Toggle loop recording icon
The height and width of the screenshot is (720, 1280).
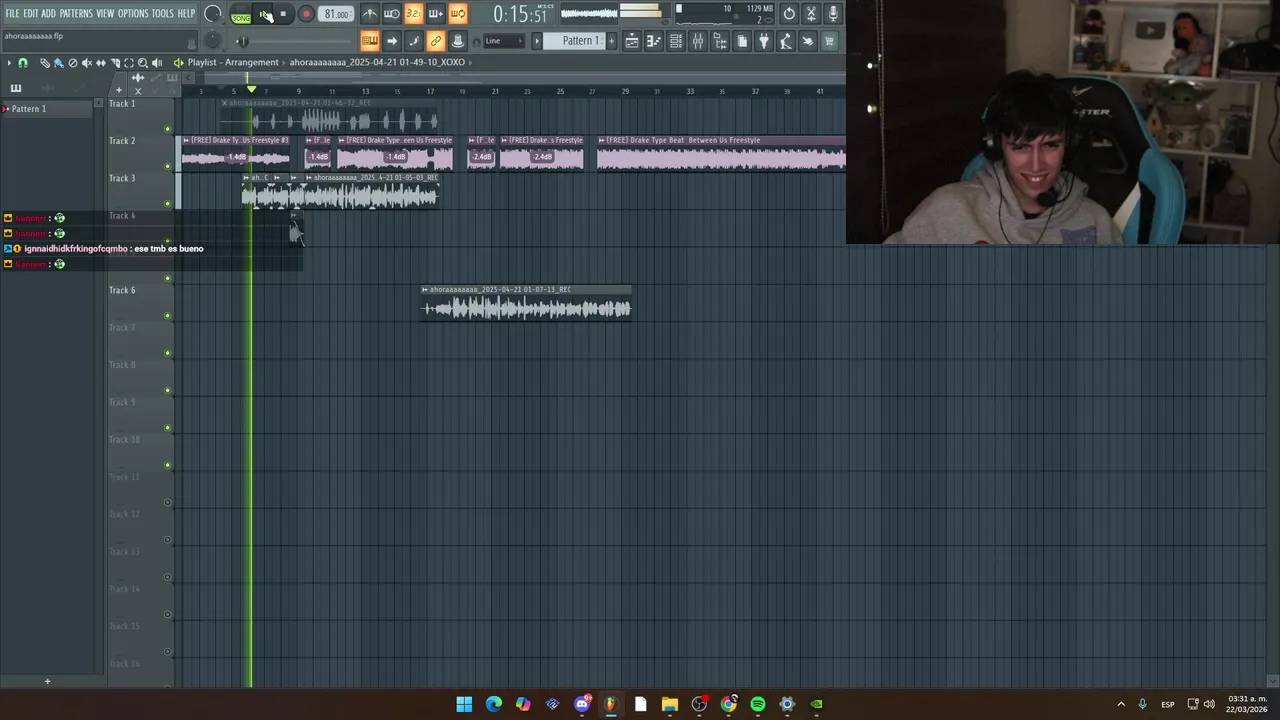tap(457, 13)
